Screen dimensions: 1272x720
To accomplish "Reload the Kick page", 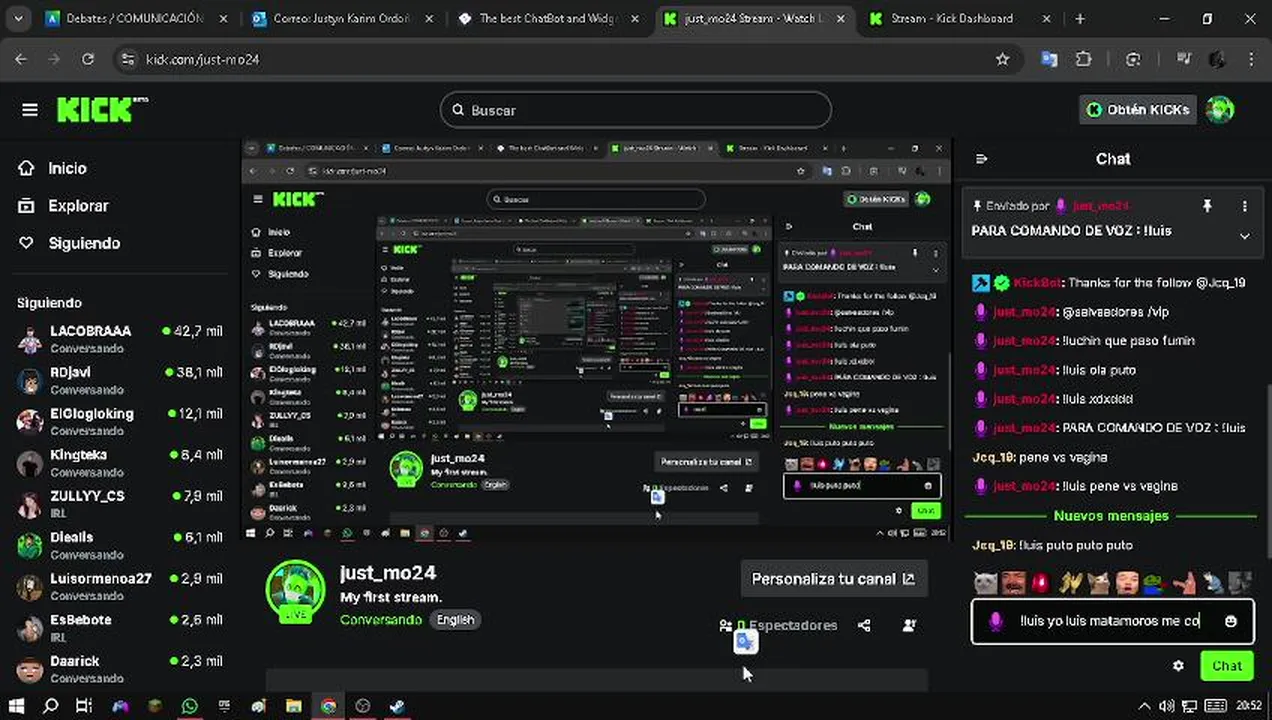I will (88, 59).
